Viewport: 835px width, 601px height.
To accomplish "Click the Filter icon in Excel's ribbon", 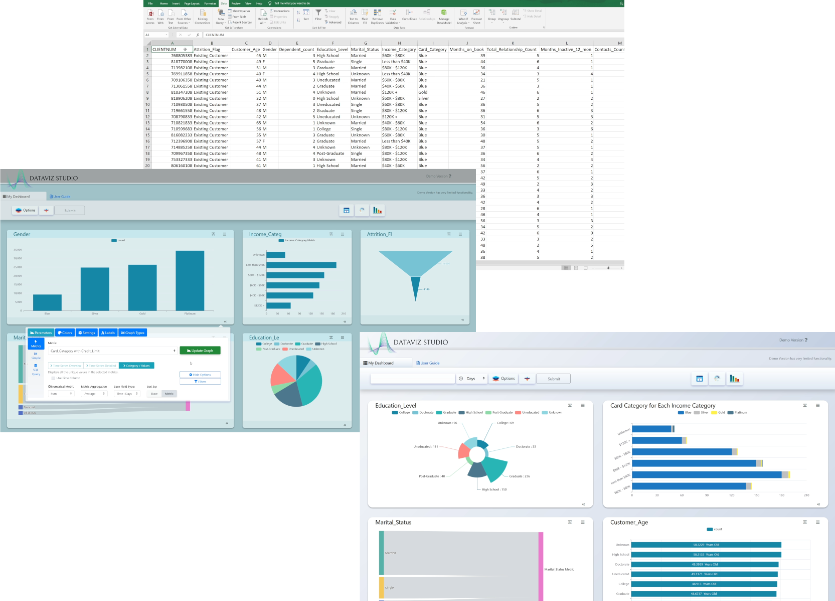I will tap(318, 15).
